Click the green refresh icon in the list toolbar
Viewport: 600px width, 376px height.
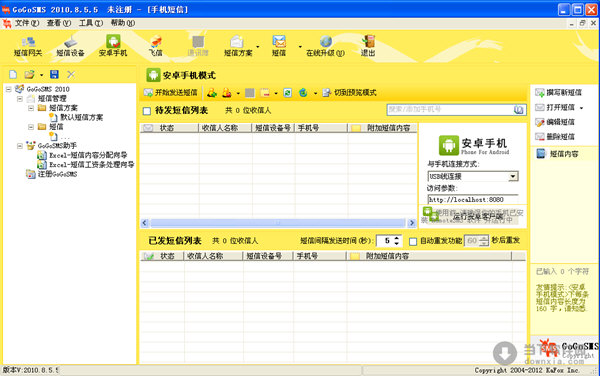287,93
